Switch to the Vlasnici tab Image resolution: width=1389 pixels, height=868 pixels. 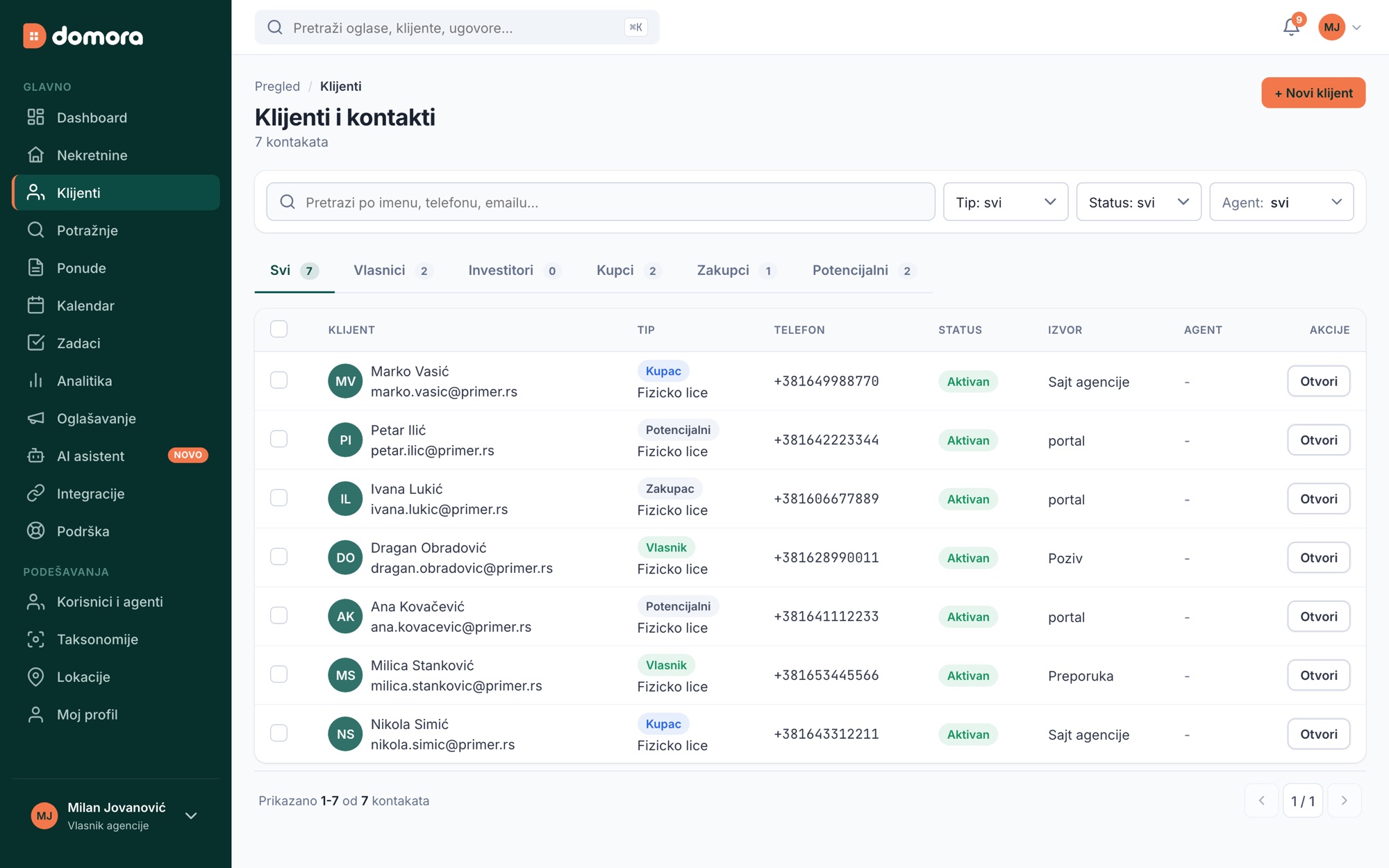(392, 271)
